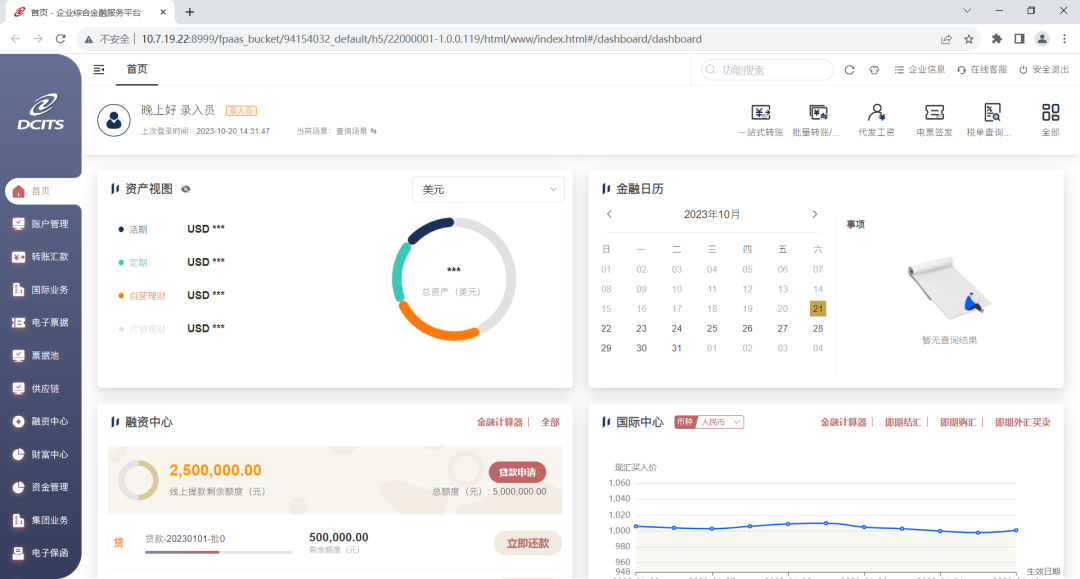The image size is (1080, 579).
Task: Open the 一站式转账 quick transfer icon
Action: click(760, 113)
